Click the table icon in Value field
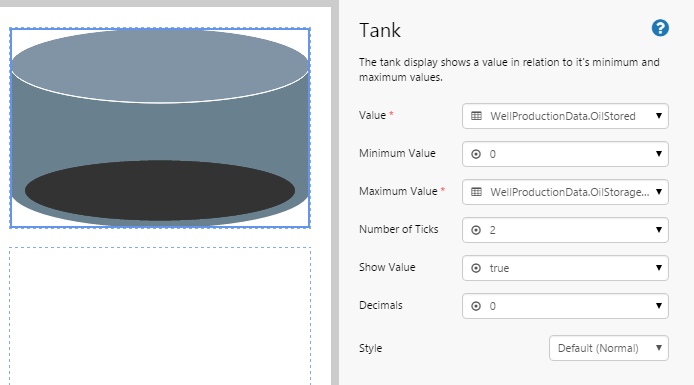The width and height of the screenshot is (694, 385). pyautogui.click(x=476, y=116)
